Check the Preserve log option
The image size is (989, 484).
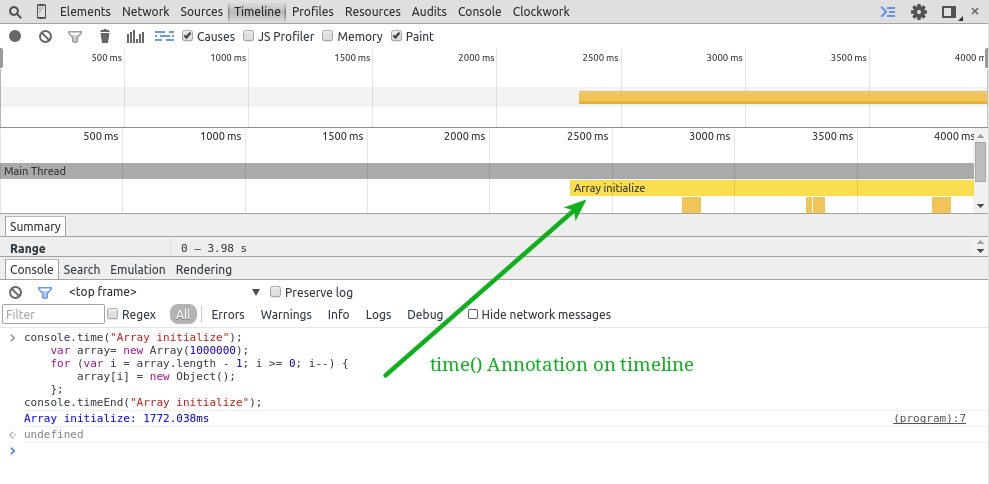[x=276, y=292]
